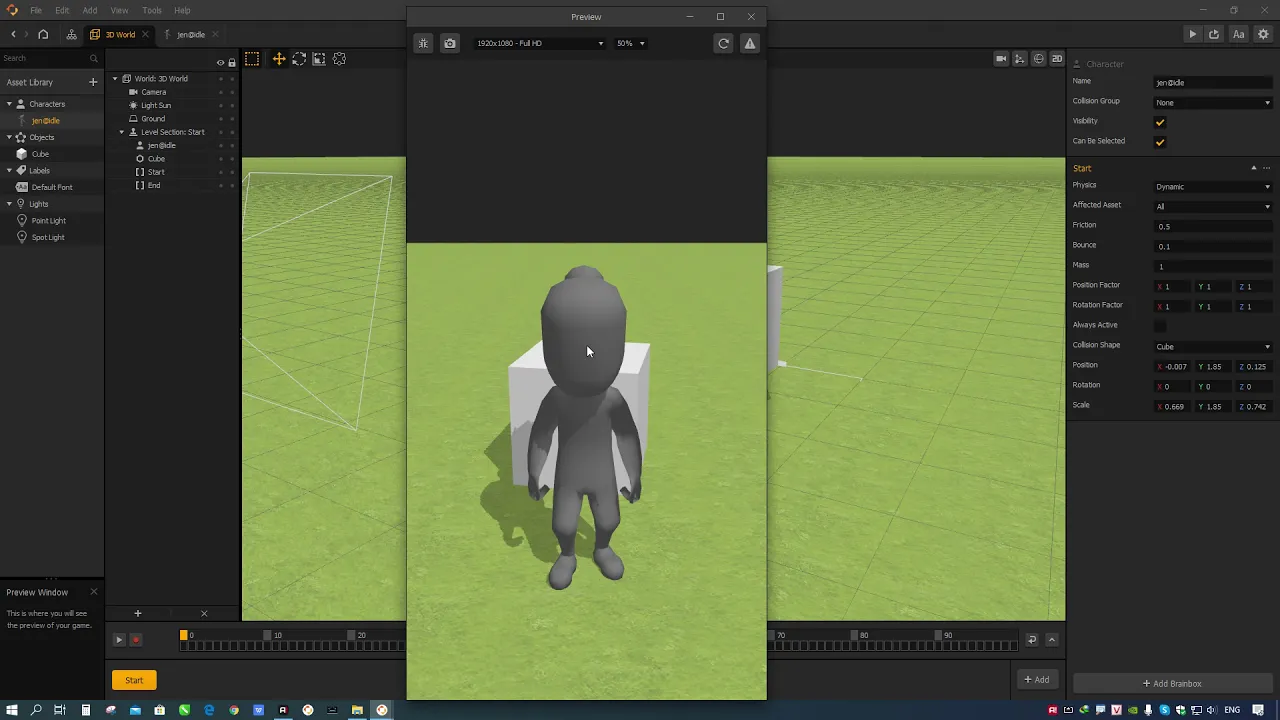Open the mind map hierarchy icon
1280x720 pixels.
[71, 34]
